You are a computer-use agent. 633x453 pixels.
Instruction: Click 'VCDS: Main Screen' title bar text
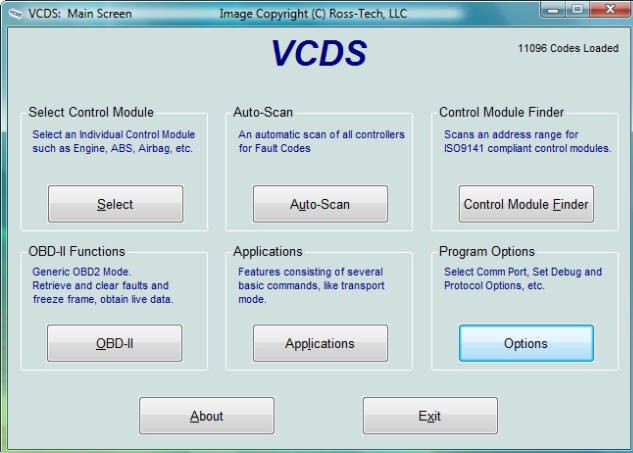(80, 14)
